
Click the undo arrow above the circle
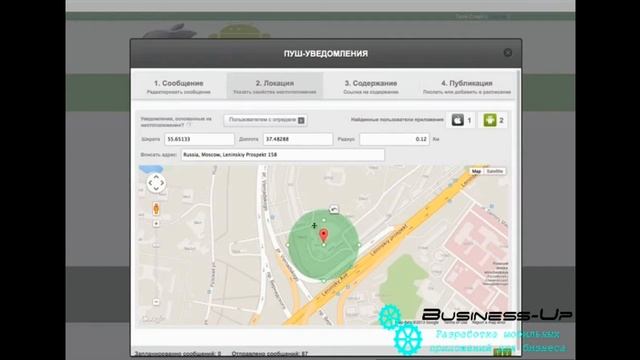click(334, 210)
